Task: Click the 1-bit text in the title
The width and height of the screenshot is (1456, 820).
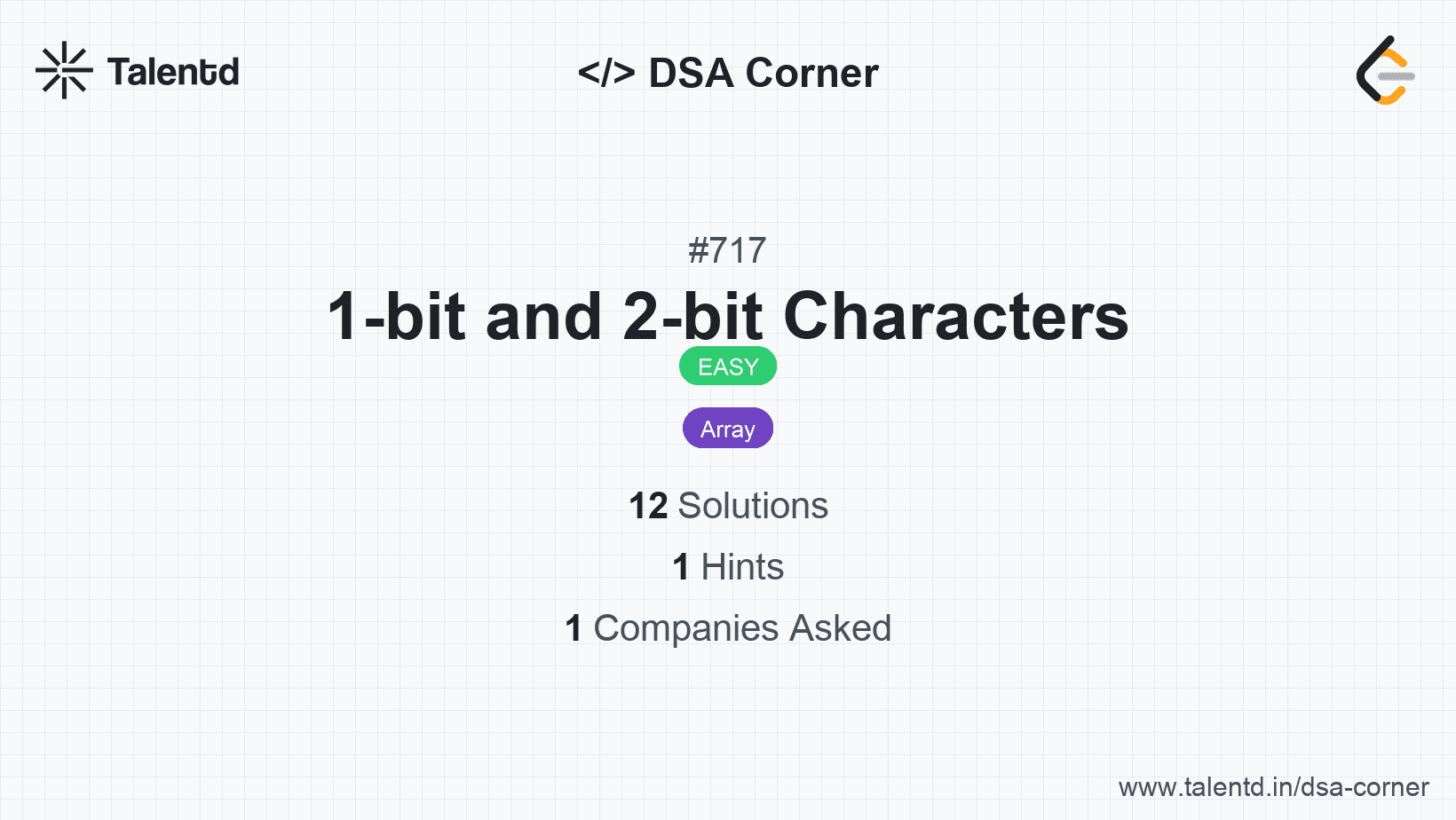Action: tap(396, 317)
